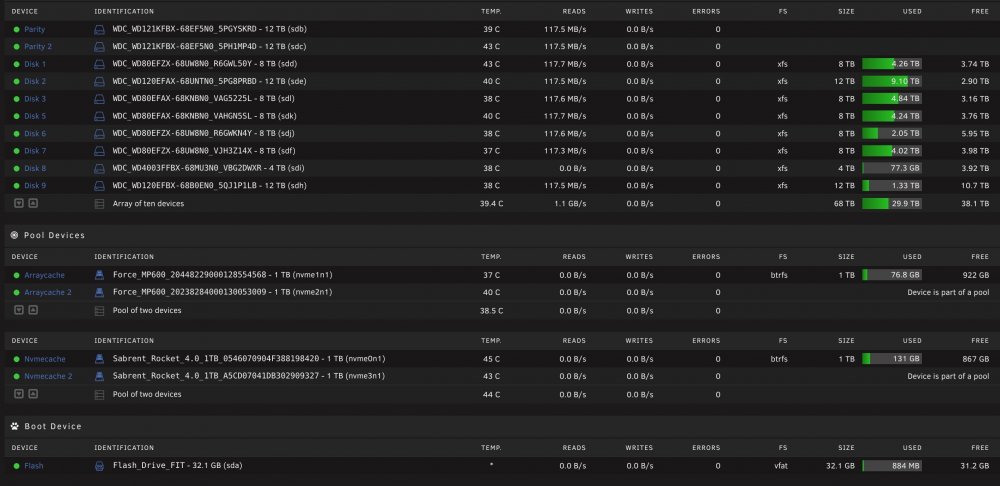Open the Disk 2 settings link
Image resolution: width=1000 pixels, height=486 pixels.
[x=35, y=81]
